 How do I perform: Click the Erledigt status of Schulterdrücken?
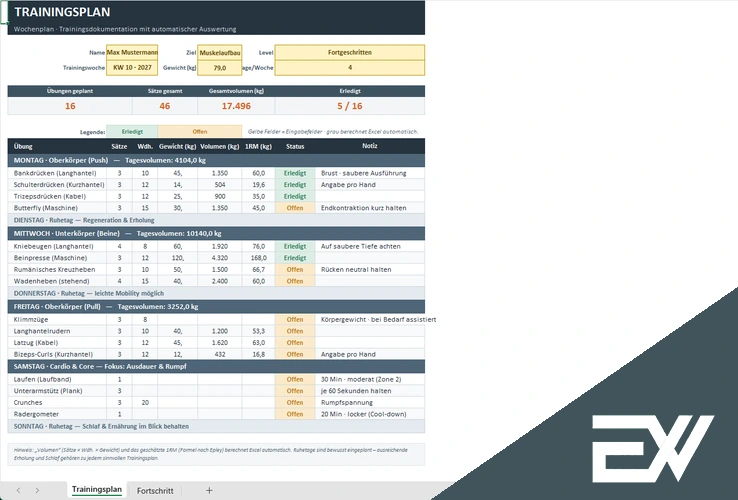point(295,185)
